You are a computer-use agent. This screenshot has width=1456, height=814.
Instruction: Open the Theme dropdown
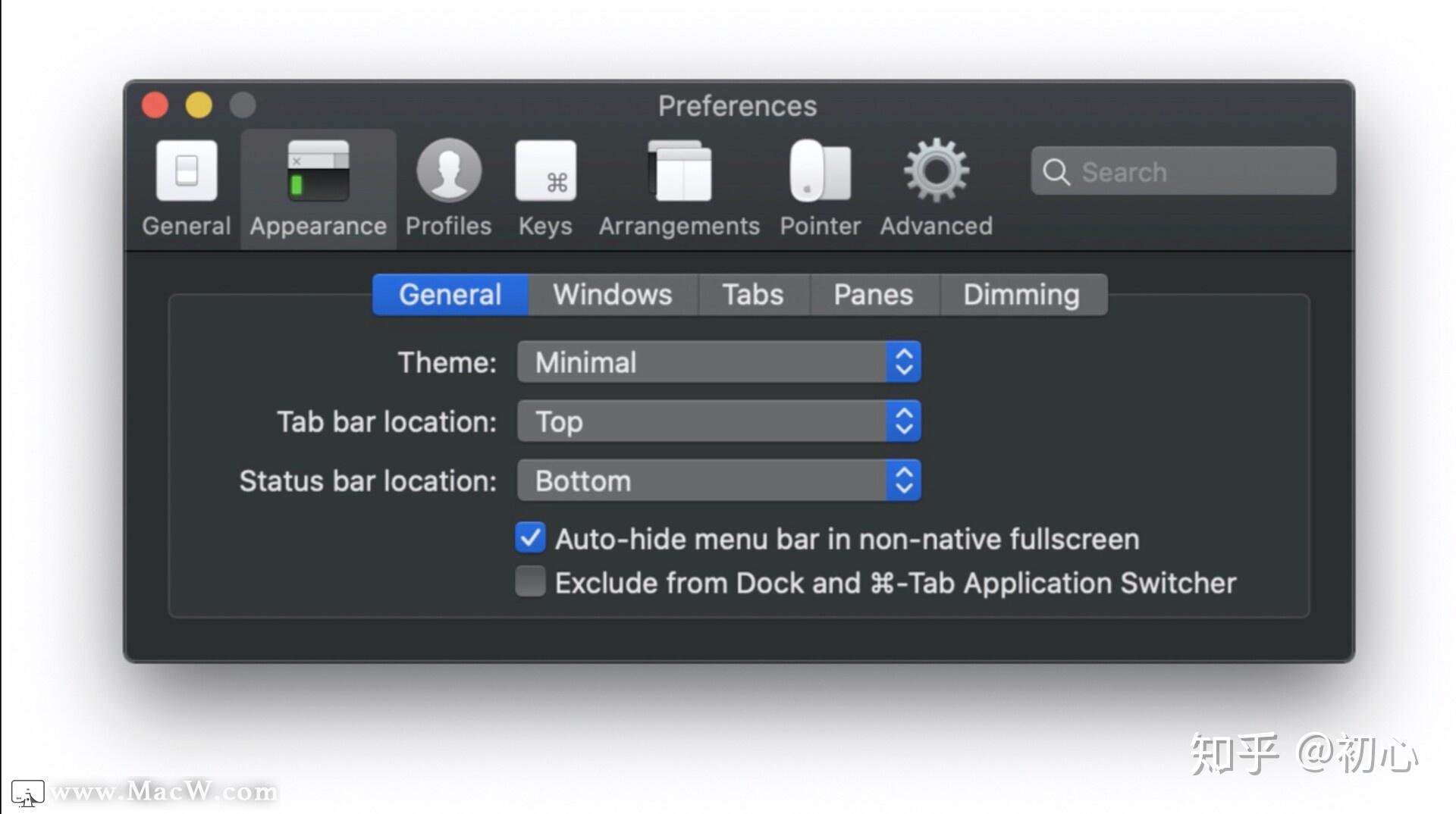point(903,363)
